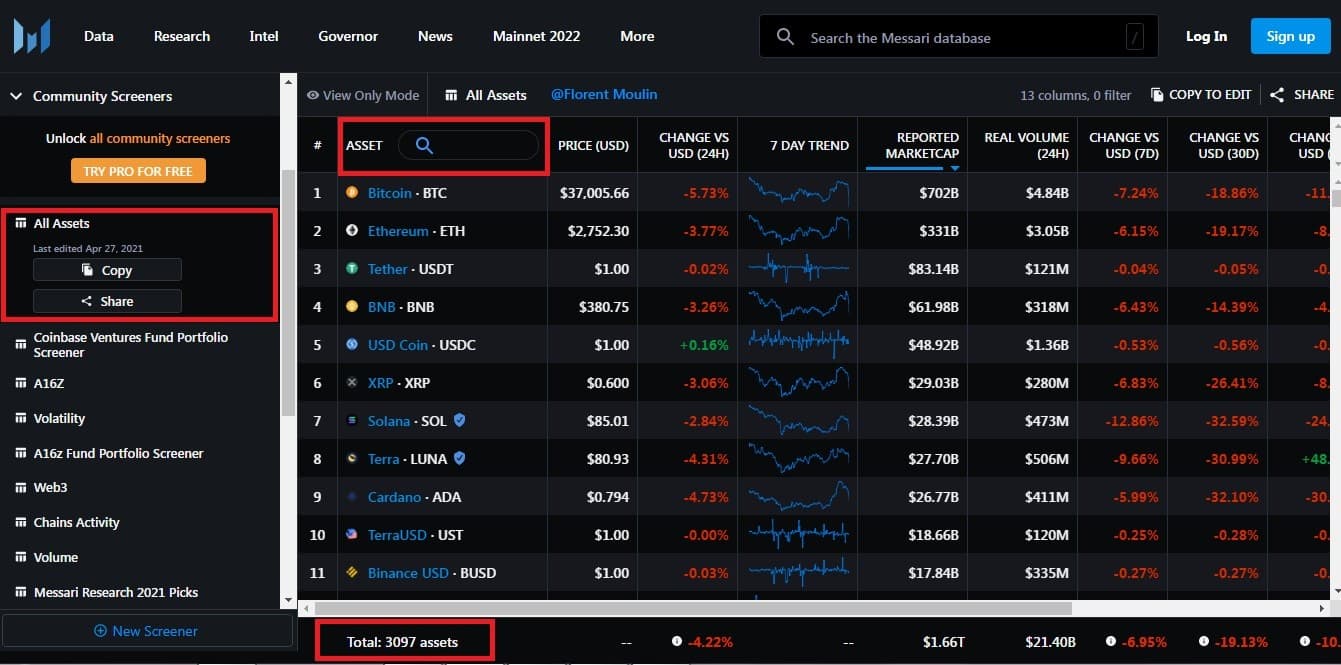Sort by the PRICE (USD) column header
The height and width of the screenshot is (665, 1341).
coord(593,145)
